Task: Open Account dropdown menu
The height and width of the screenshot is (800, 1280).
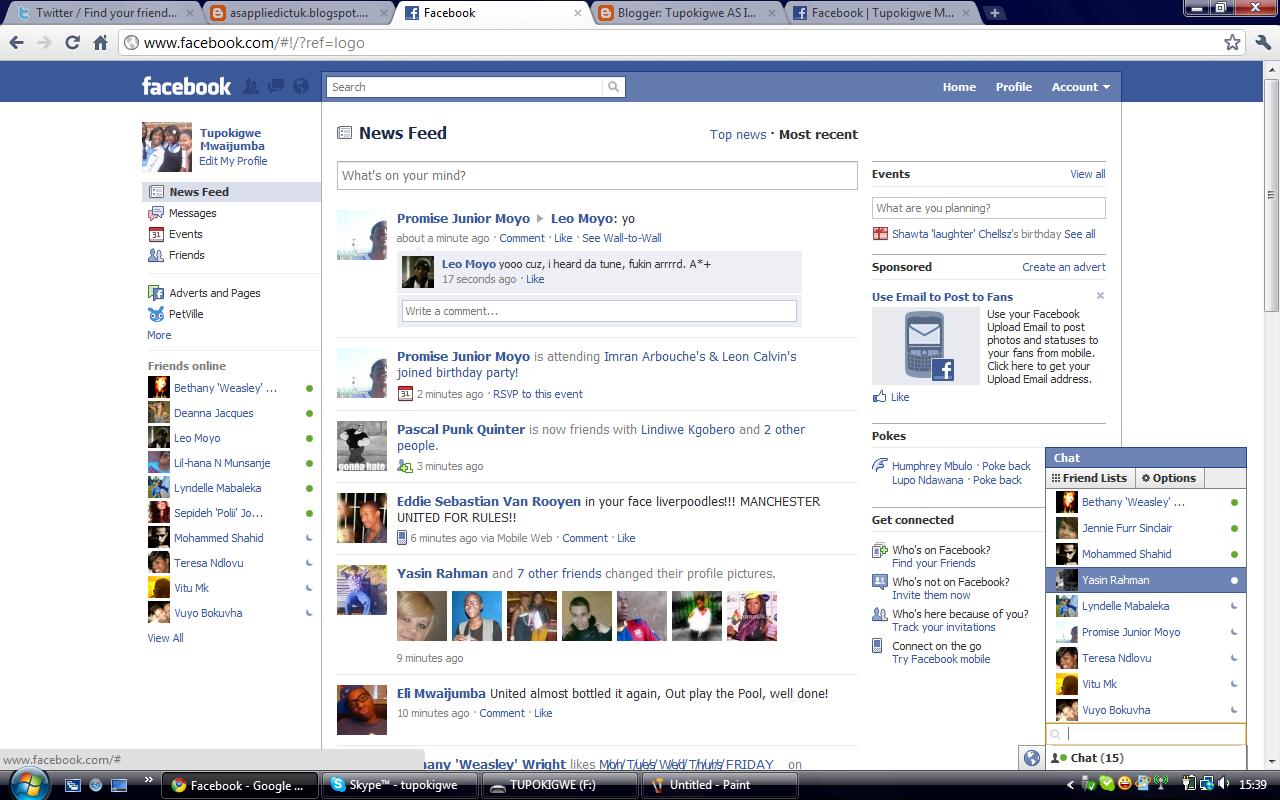Action: coord(1080,87)
